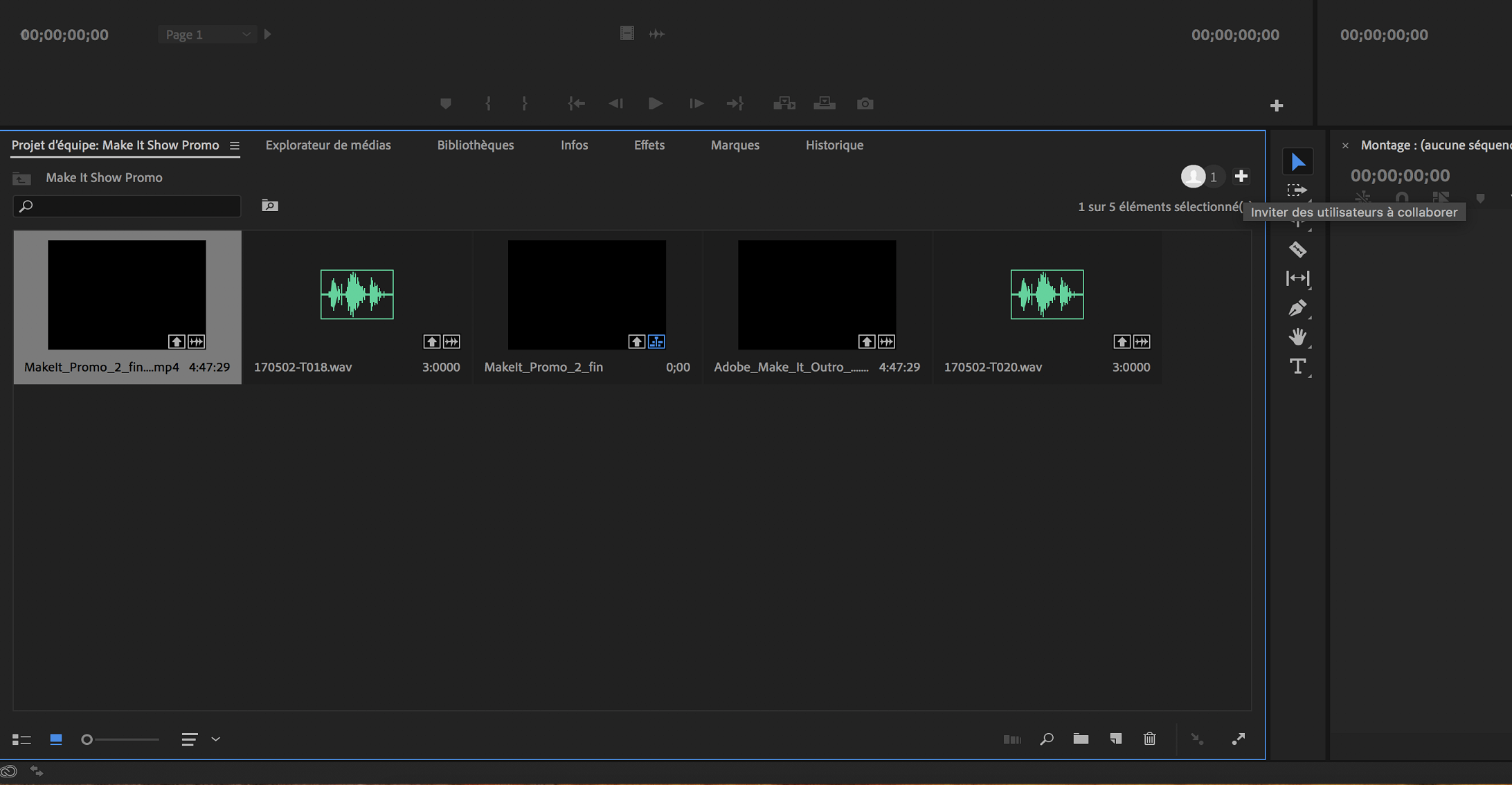Click plus icon to invite collaborators
The image size is (1512, 785).
point(1241,177)
